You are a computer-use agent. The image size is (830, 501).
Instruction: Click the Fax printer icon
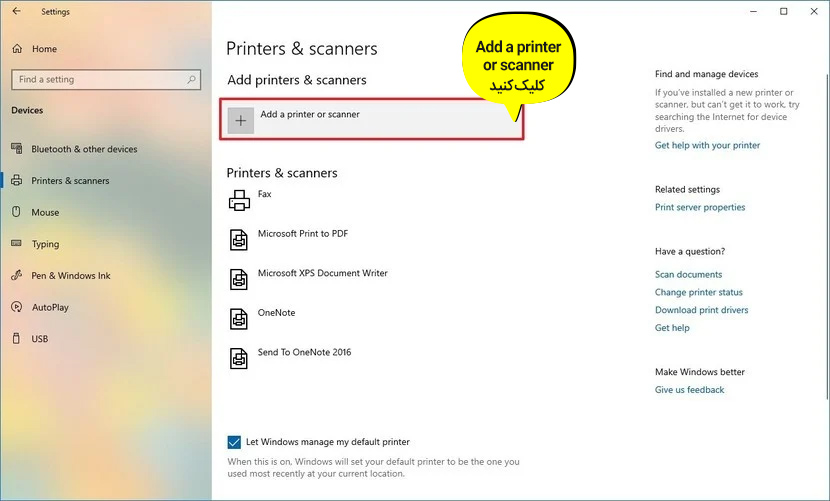tap(239, 200)
